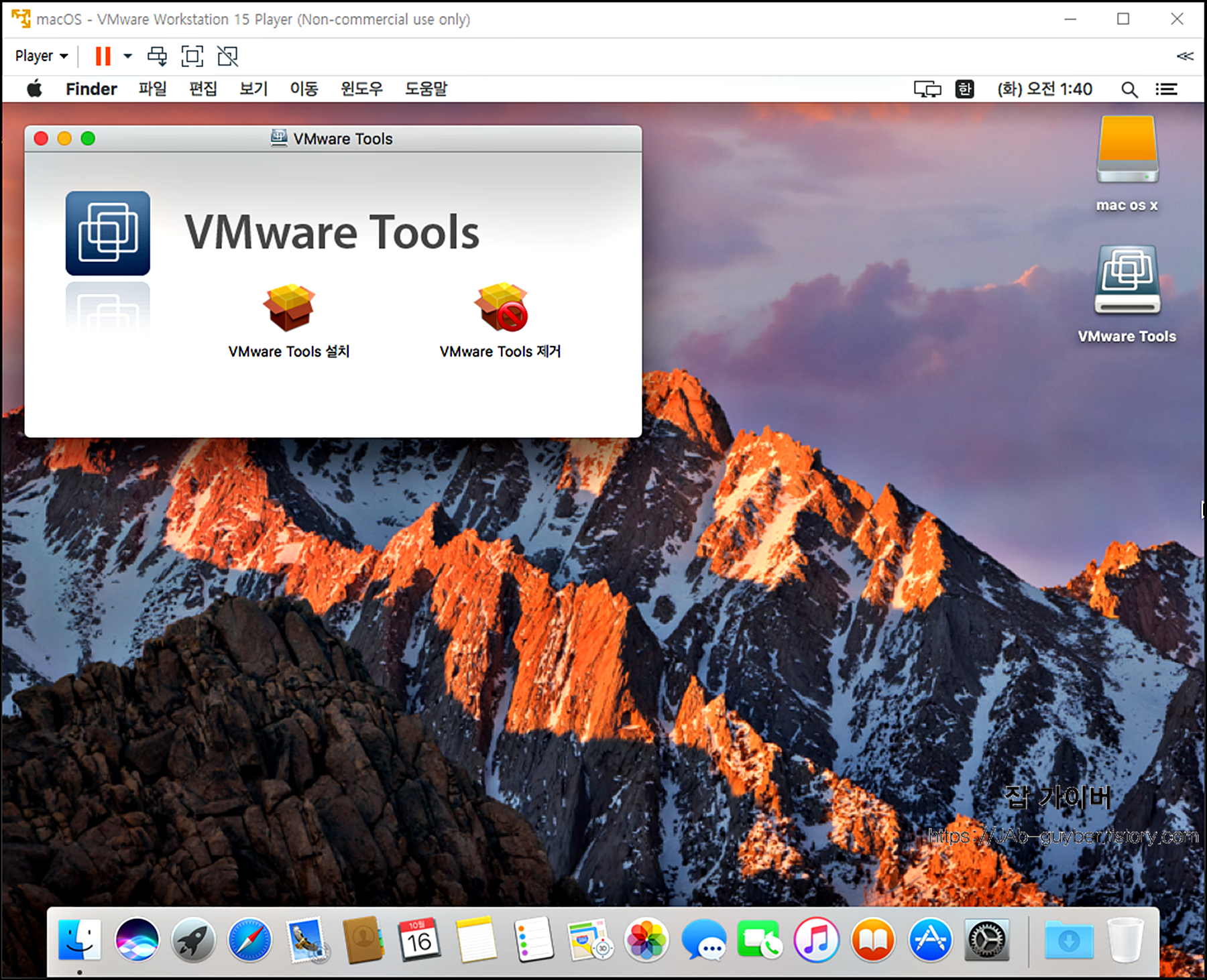This screenshot has width=1207, height=980.
Task: Collapse VMware toolbar with double chevron
Action: [x=1185, y=56]
